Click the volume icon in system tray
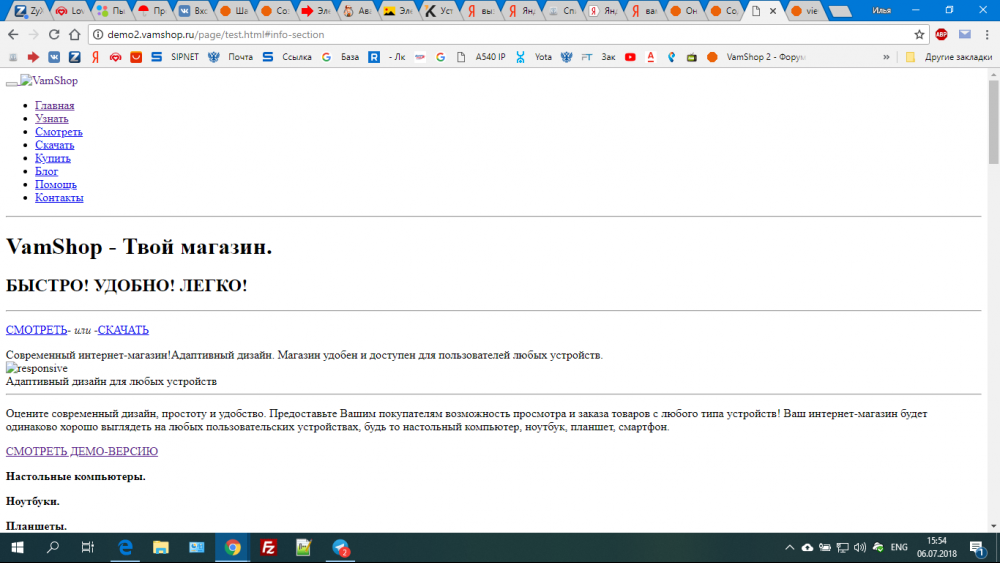Viewport: 1000px width, 563px height. (x=860, y=548)
